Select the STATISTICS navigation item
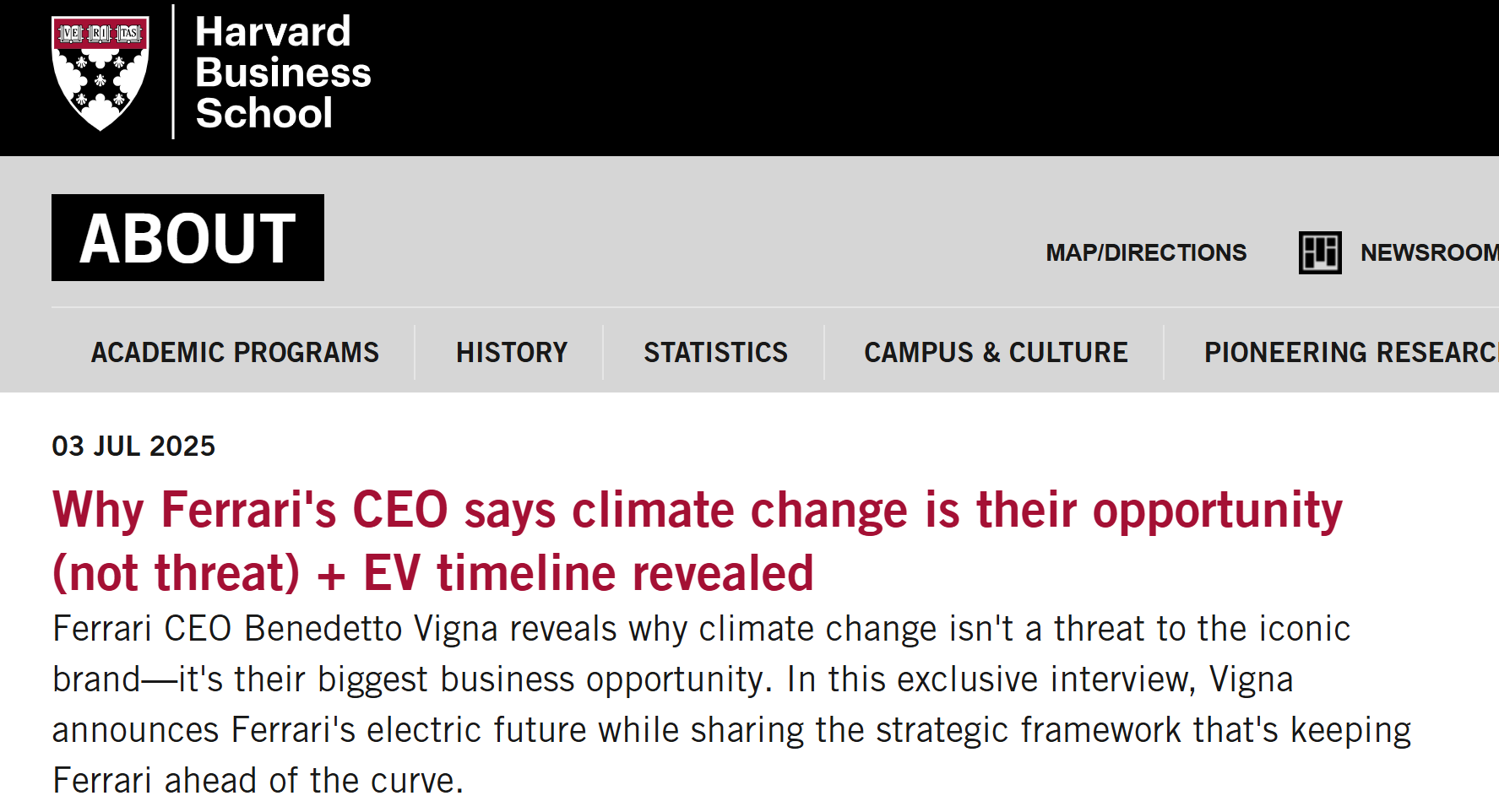This screenshot has height=812, width=1499. (x=715, y=352)
